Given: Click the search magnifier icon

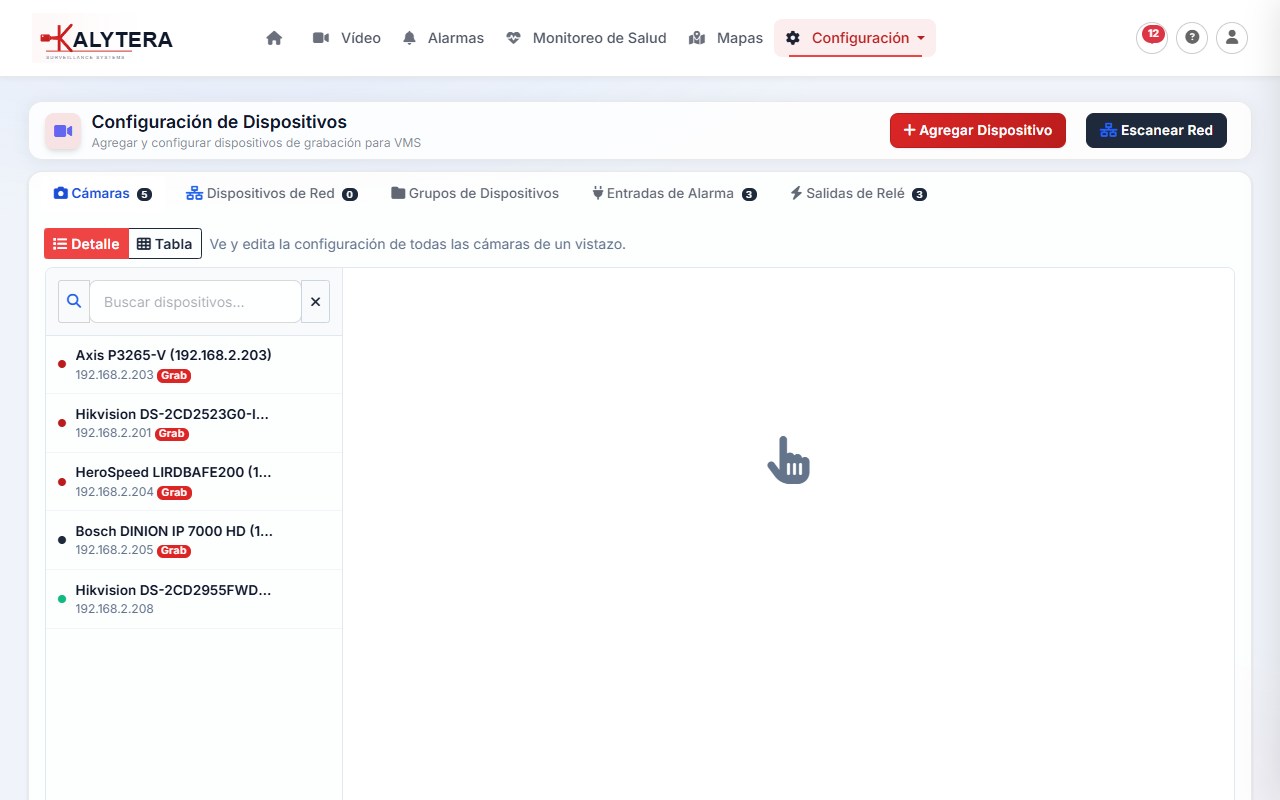Looking at the screenshot, I should pos(74,301).
